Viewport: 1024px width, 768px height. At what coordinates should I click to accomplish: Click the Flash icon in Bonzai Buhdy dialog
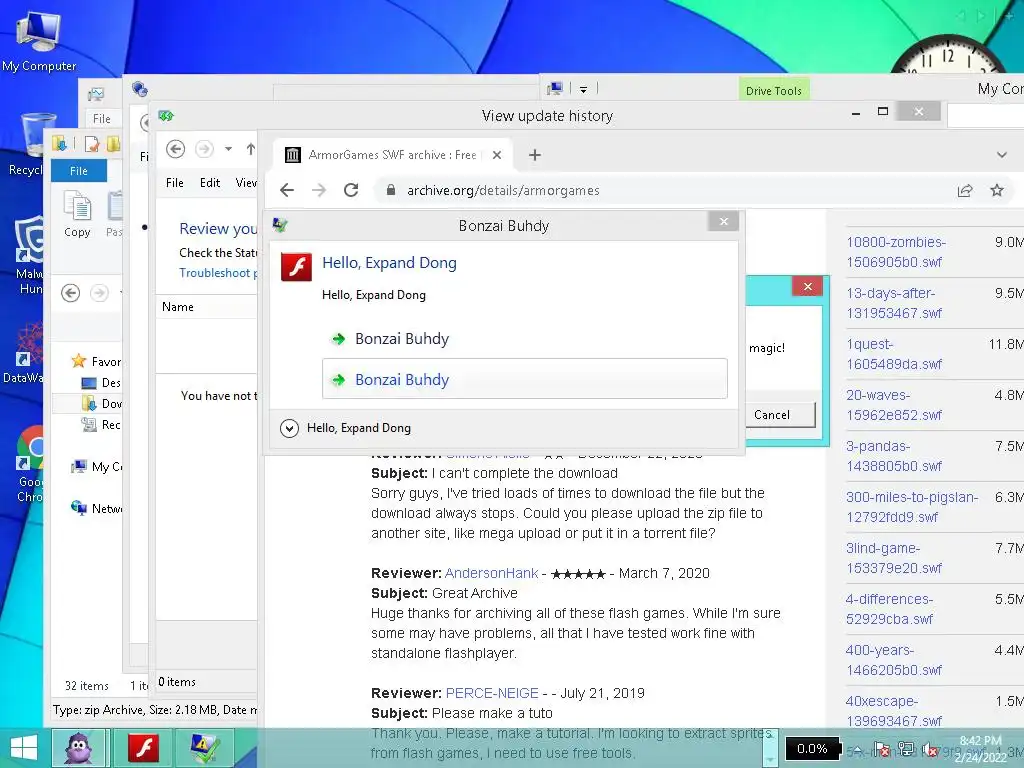296,267
